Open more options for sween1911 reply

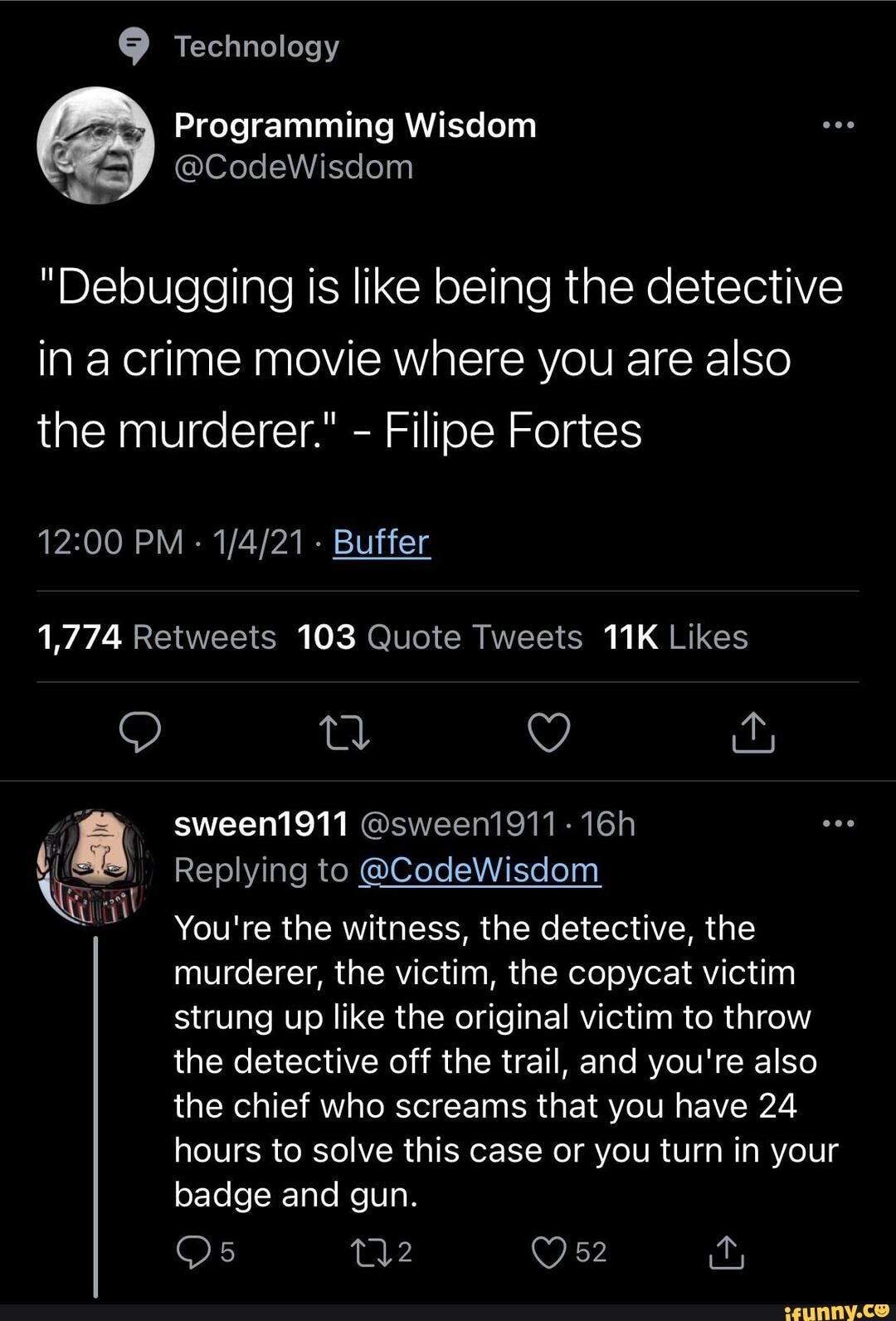(838, 824)
